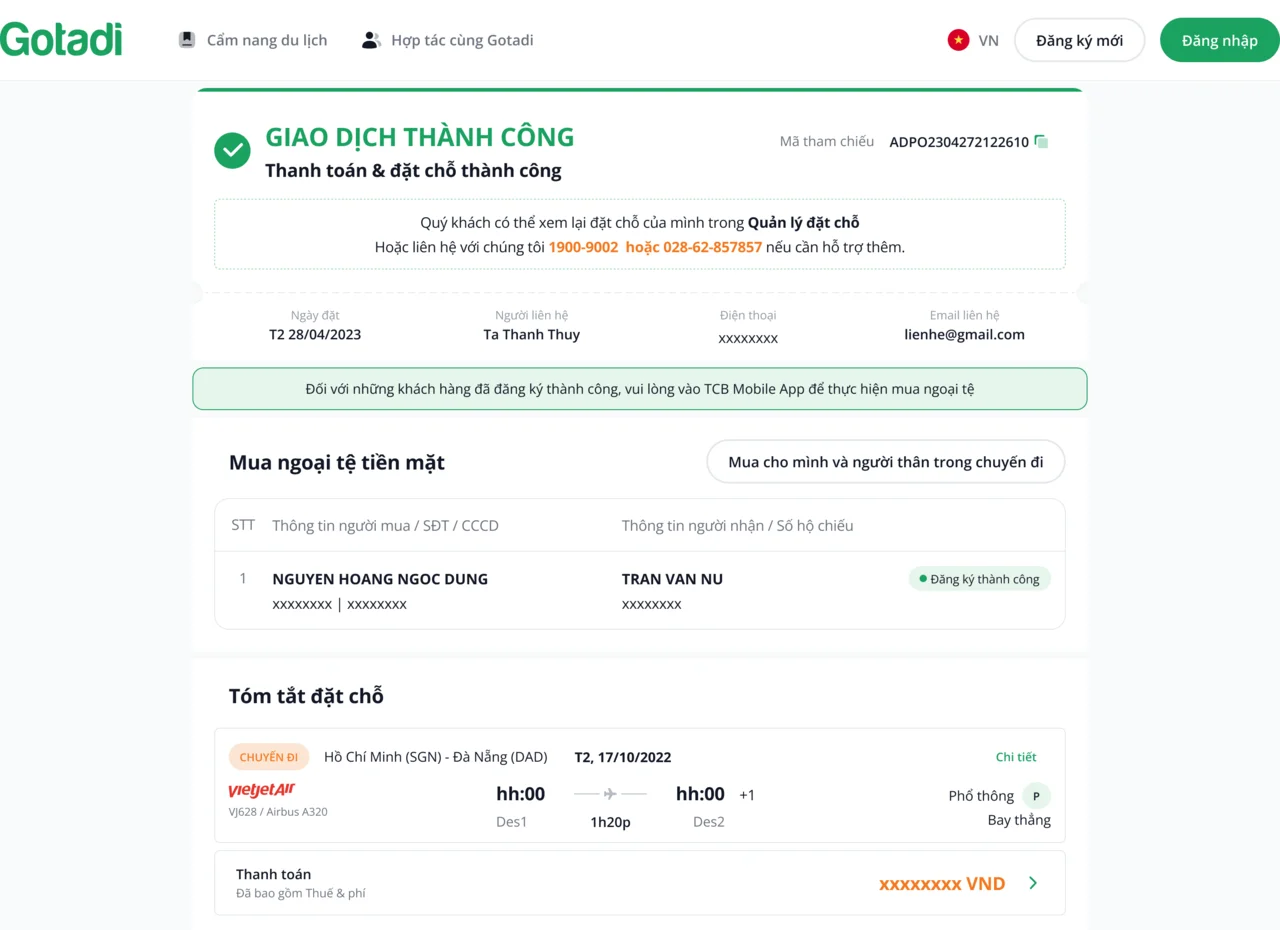This screenshot has height=930, width=1280.
Task: Expand flight details via Chi tiết
Action: point(1015,757)
